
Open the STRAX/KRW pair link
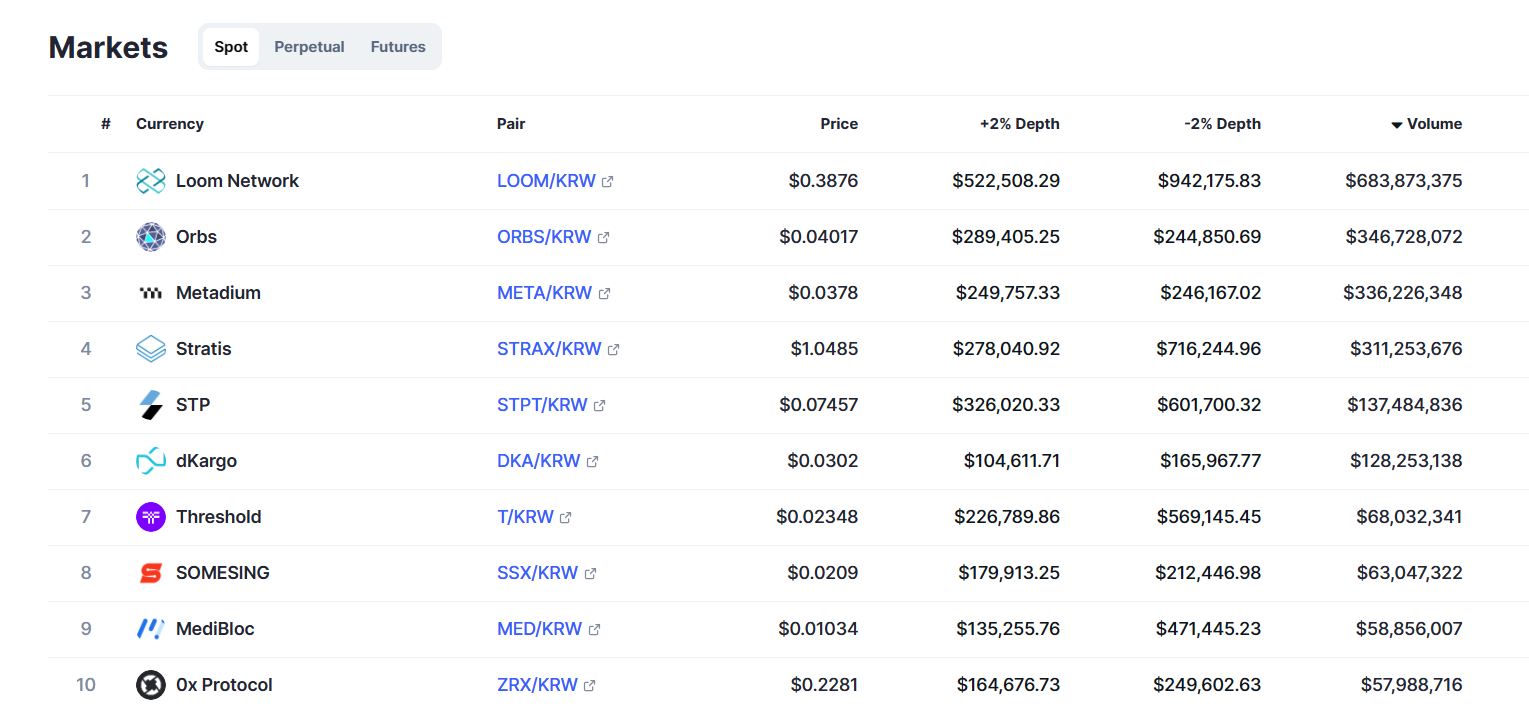pos(549,349)
